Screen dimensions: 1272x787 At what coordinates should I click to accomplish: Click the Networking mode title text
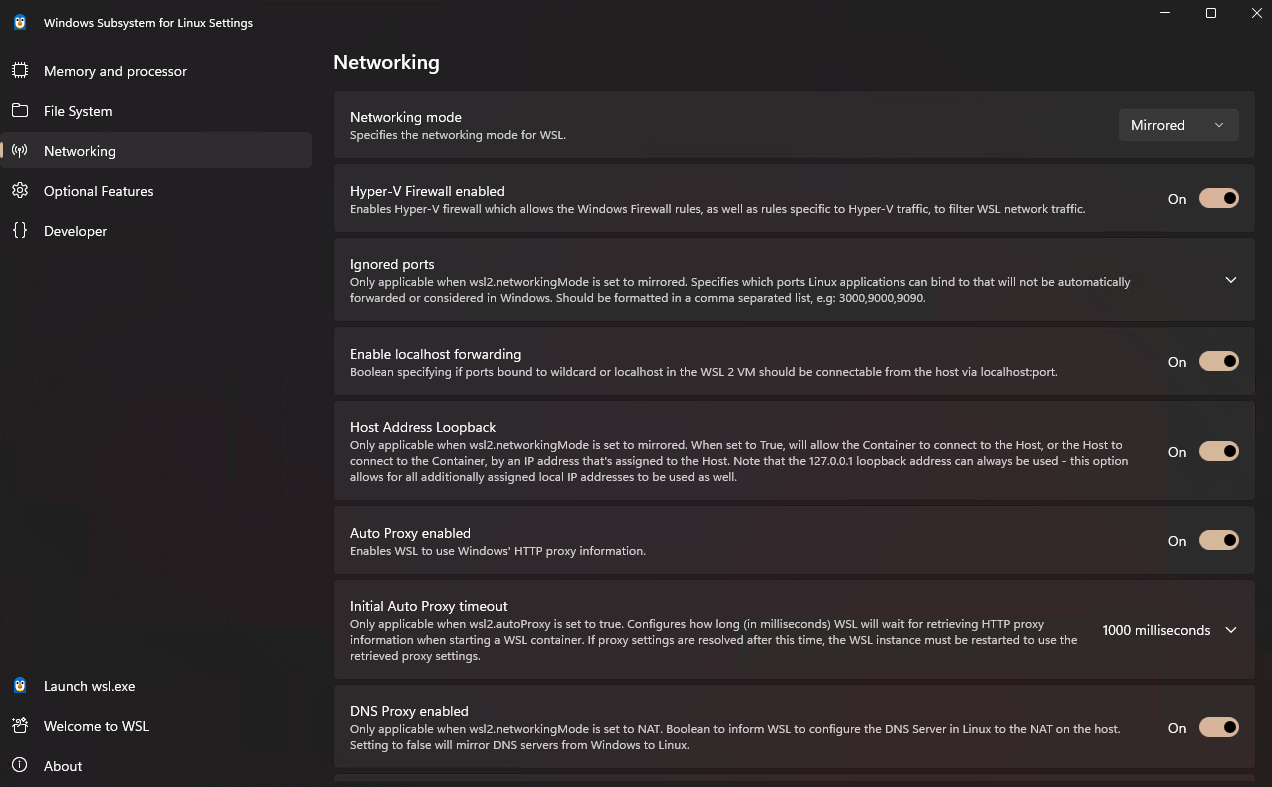(406, 117)
